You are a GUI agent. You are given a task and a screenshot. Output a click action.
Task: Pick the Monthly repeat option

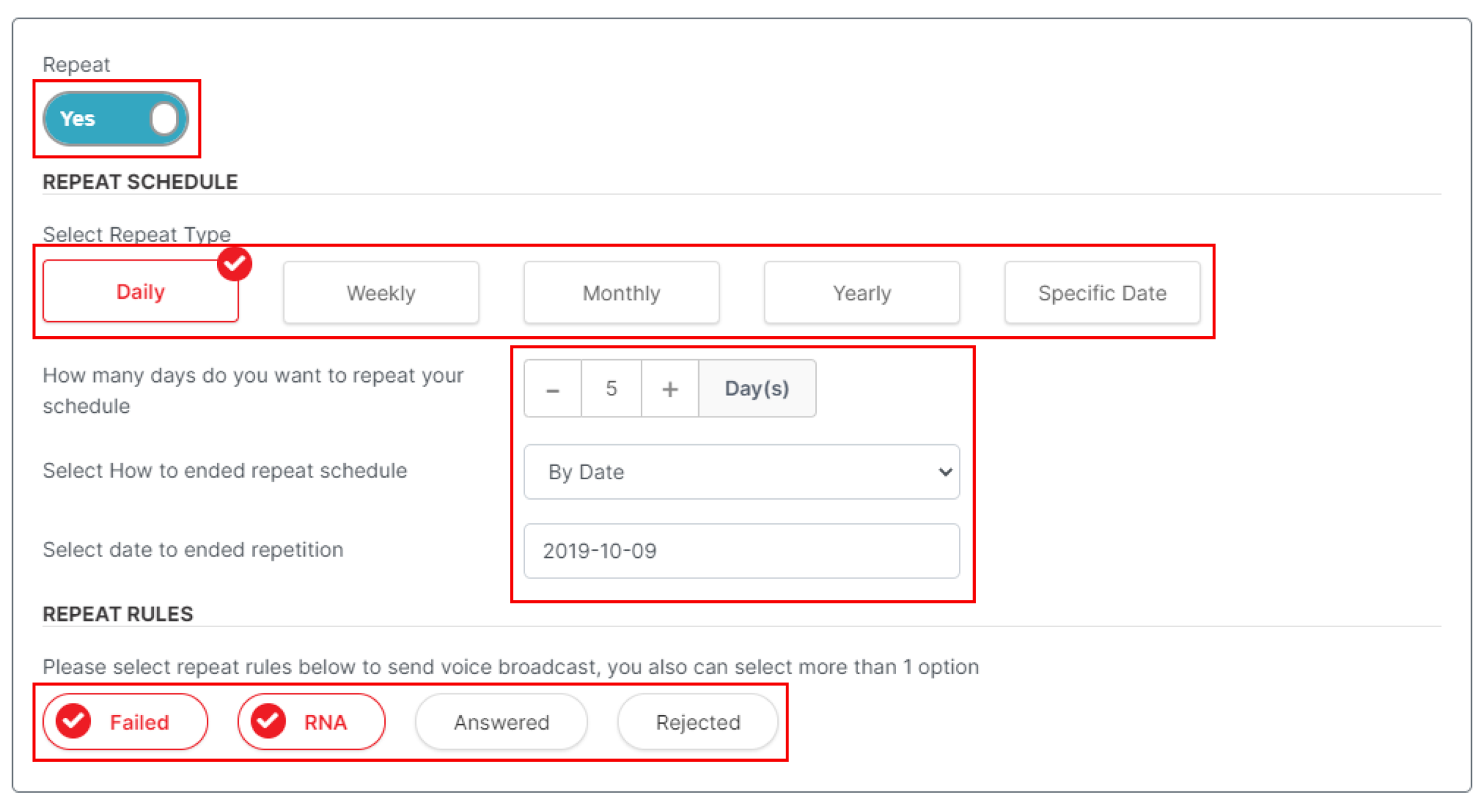point(621,293)
